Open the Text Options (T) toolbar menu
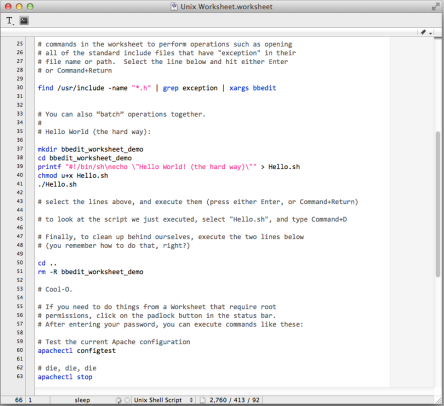This screenshot has height=406, width=444. point(10,21)
